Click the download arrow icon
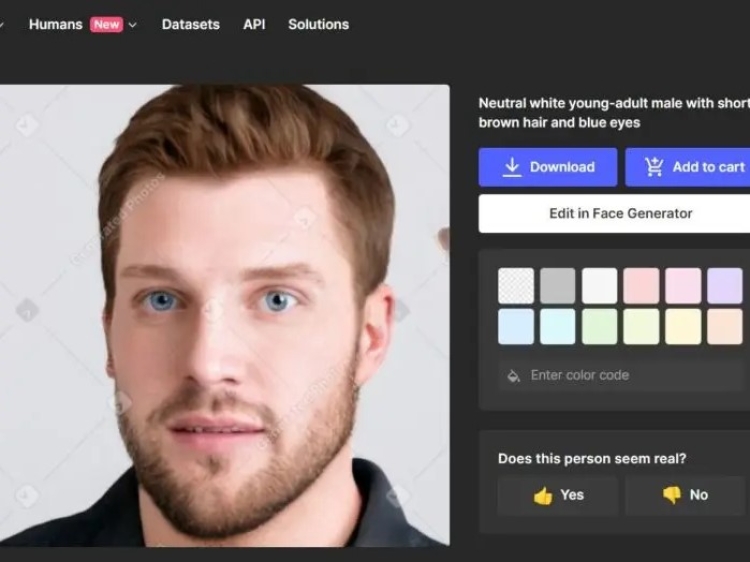Viewport: 750px width, 562px height. tap(512, 167)
